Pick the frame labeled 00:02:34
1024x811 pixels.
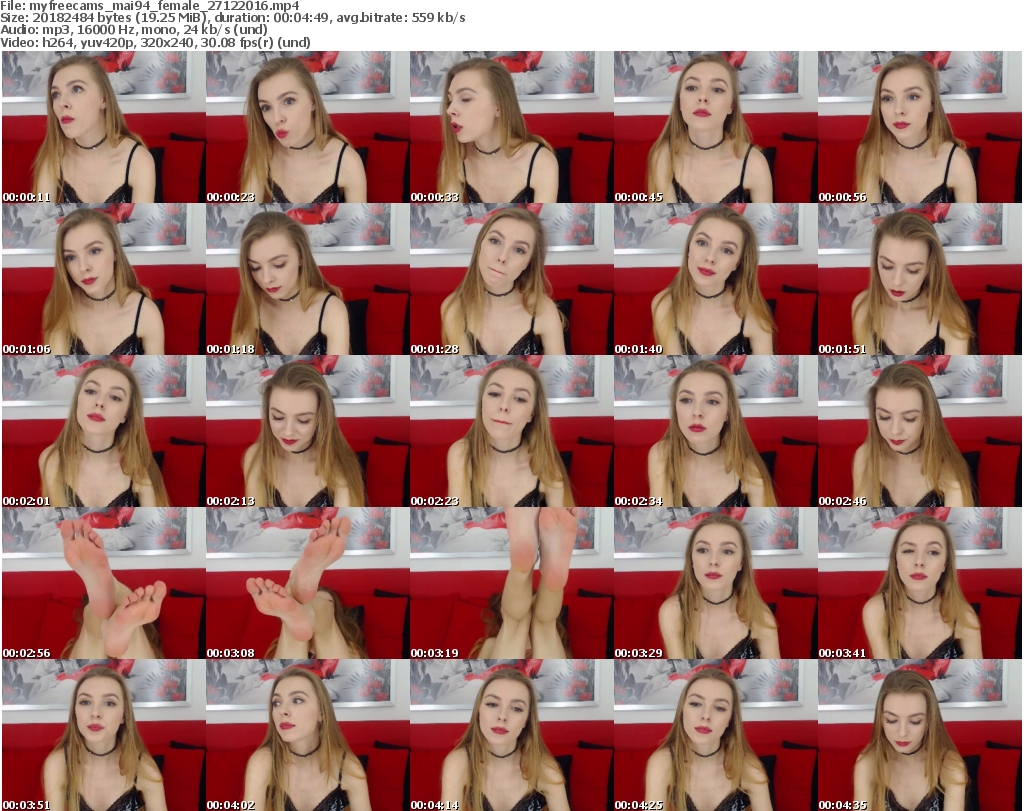point(716,432)
